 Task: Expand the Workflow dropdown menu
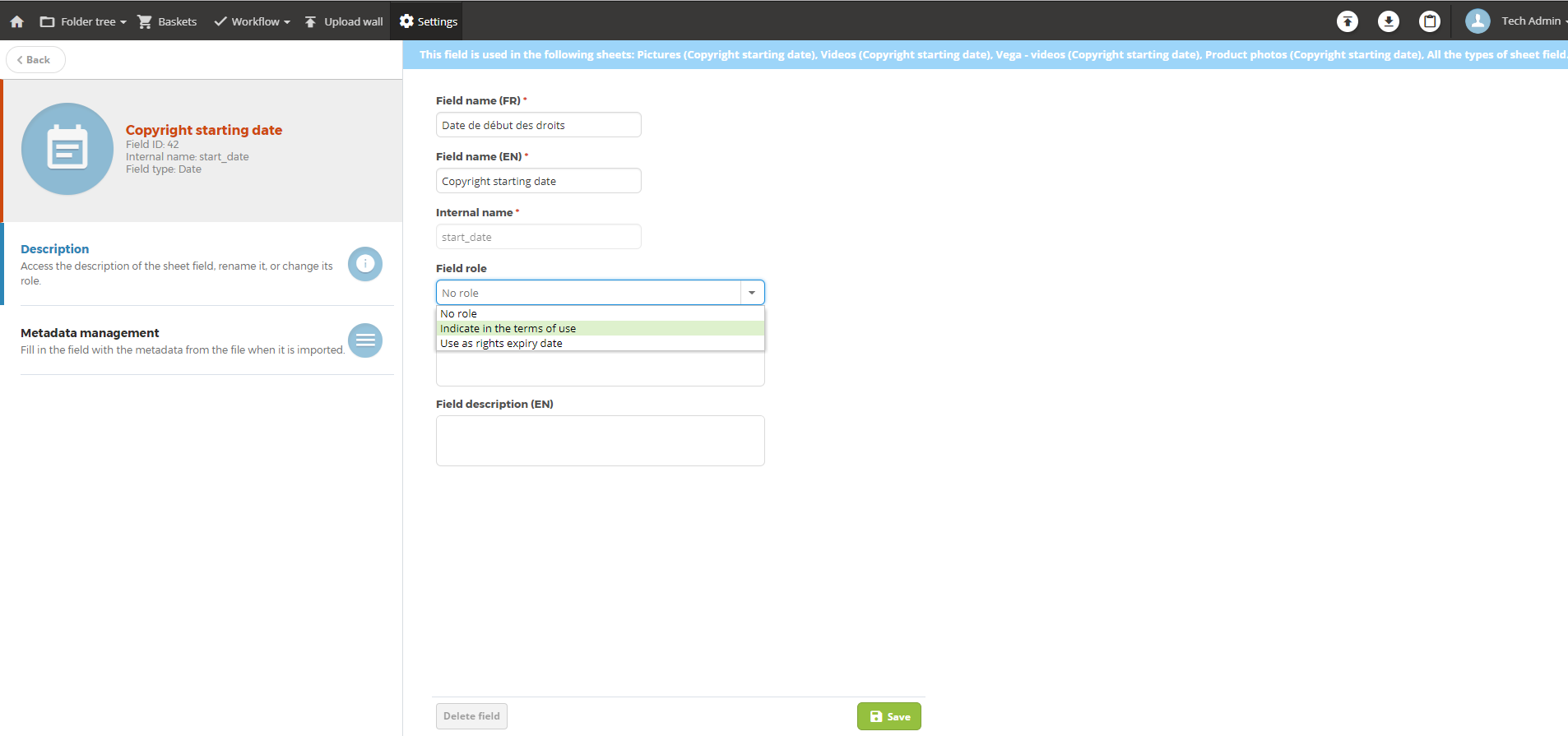tap(252, 21)
